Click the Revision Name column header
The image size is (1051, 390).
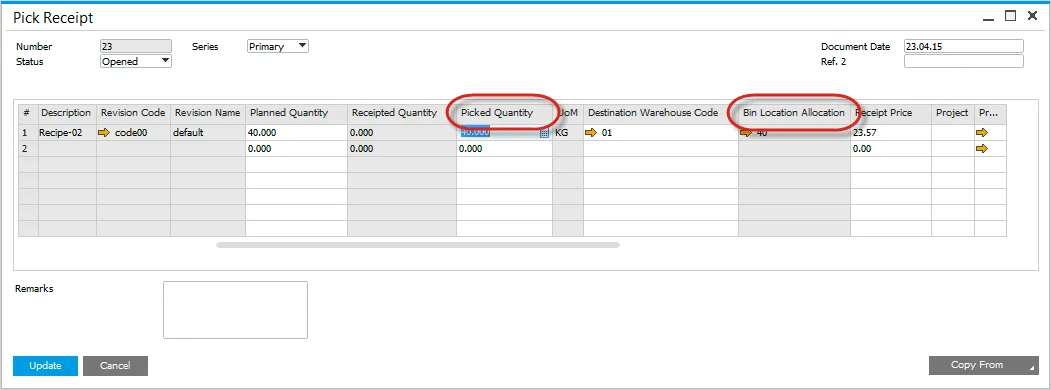tap(208, 113)
